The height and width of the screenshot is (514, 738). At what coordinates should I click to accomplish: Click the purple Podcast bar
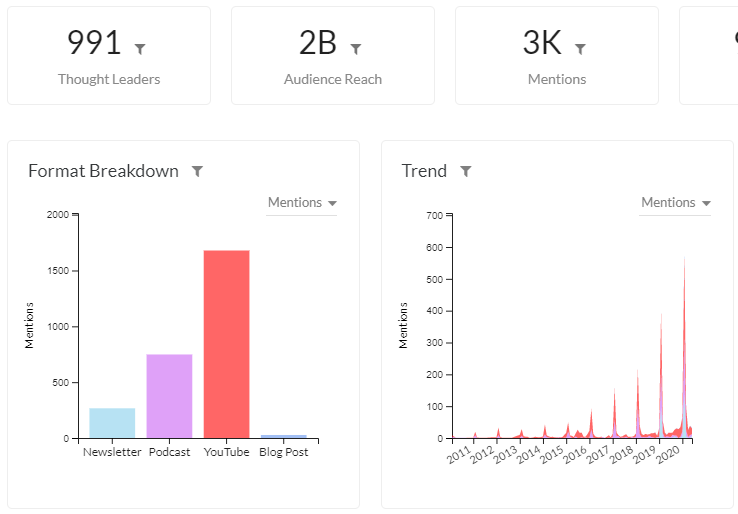169,396
